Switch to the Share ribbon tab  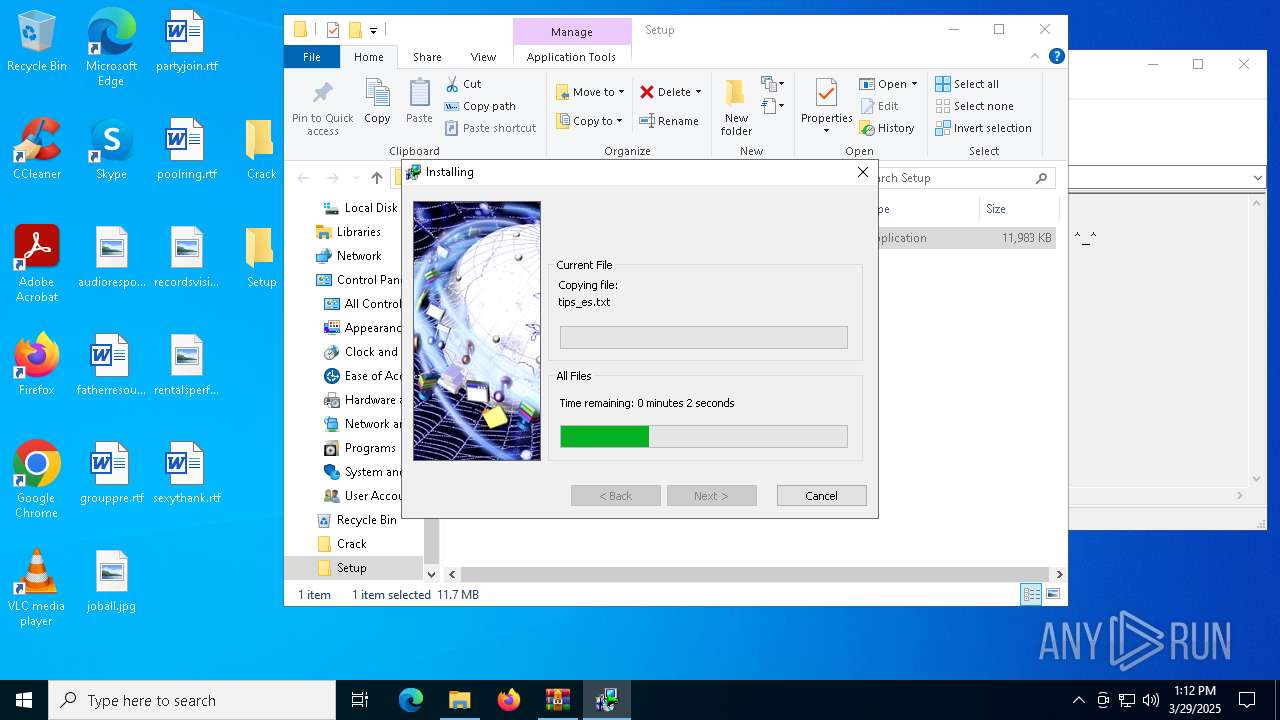click(x=427, y=57)
